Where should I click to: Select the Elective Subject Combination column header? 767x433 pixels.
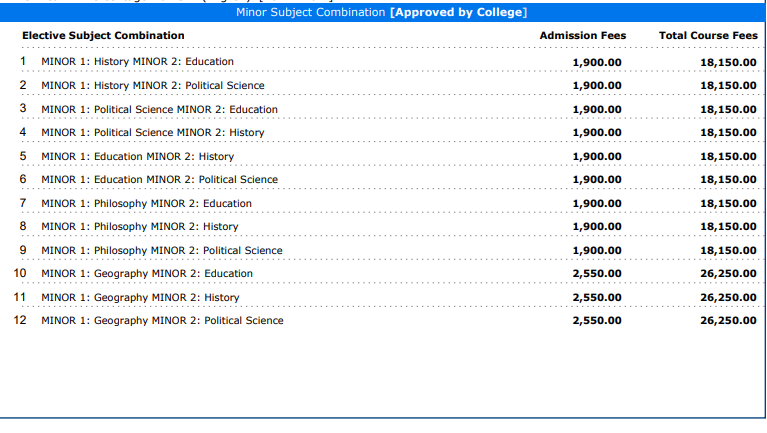[x=103, y=36]
